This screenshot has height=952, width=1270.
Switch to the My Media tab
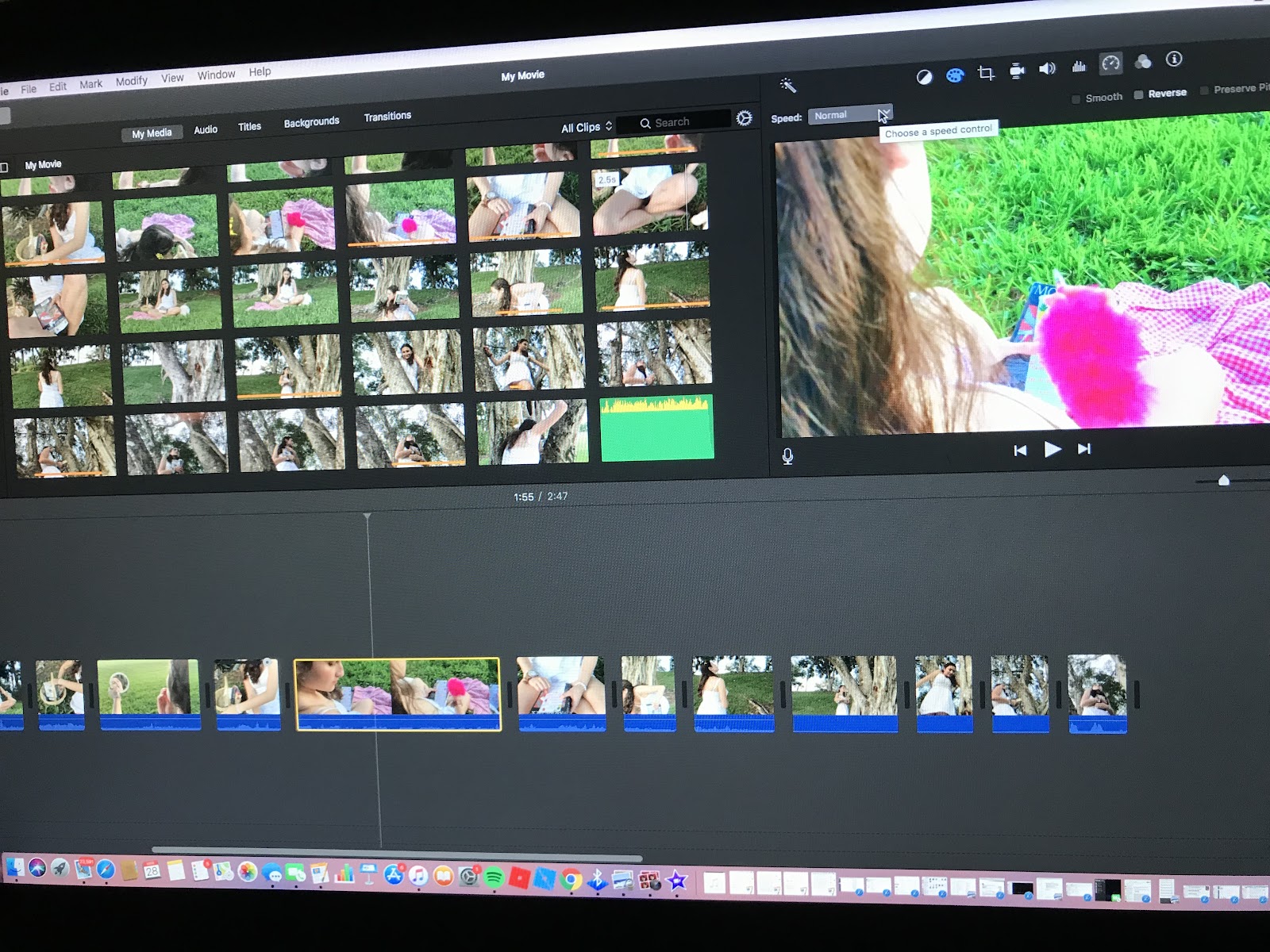(x=152, y=133)
